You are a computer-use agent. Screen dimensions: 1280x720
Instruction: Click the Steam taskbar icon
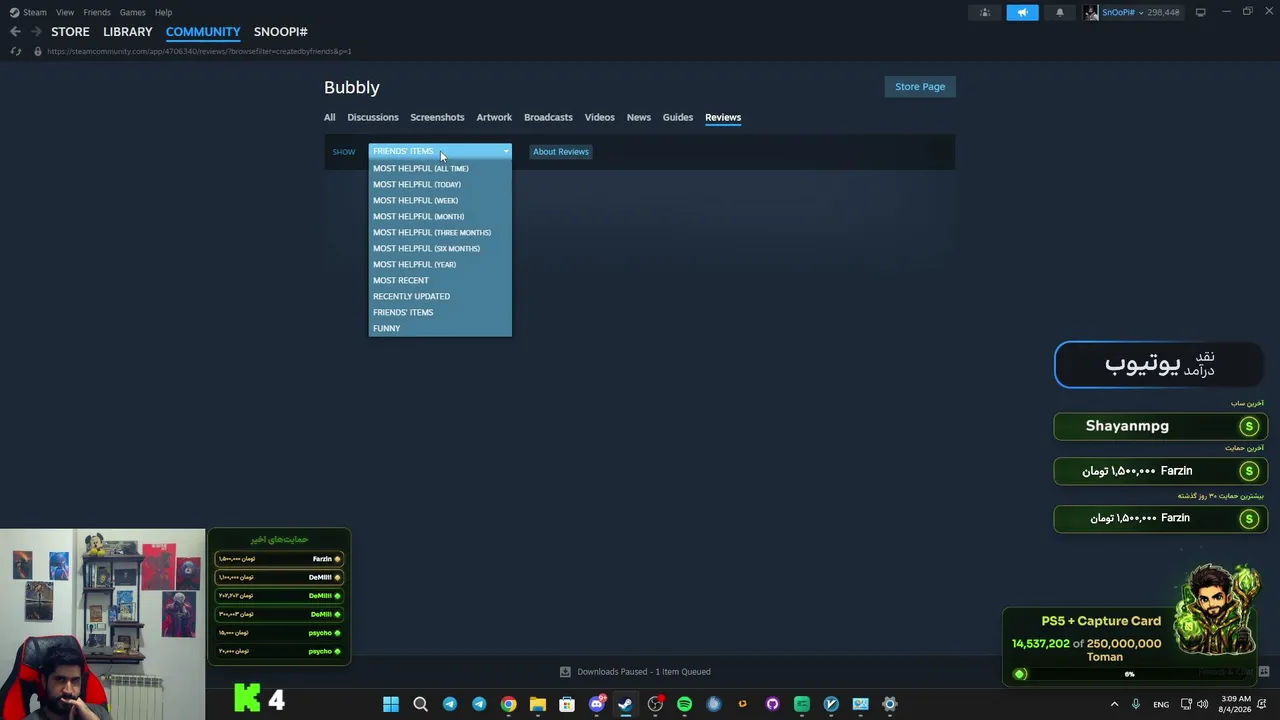click(625, 704)
